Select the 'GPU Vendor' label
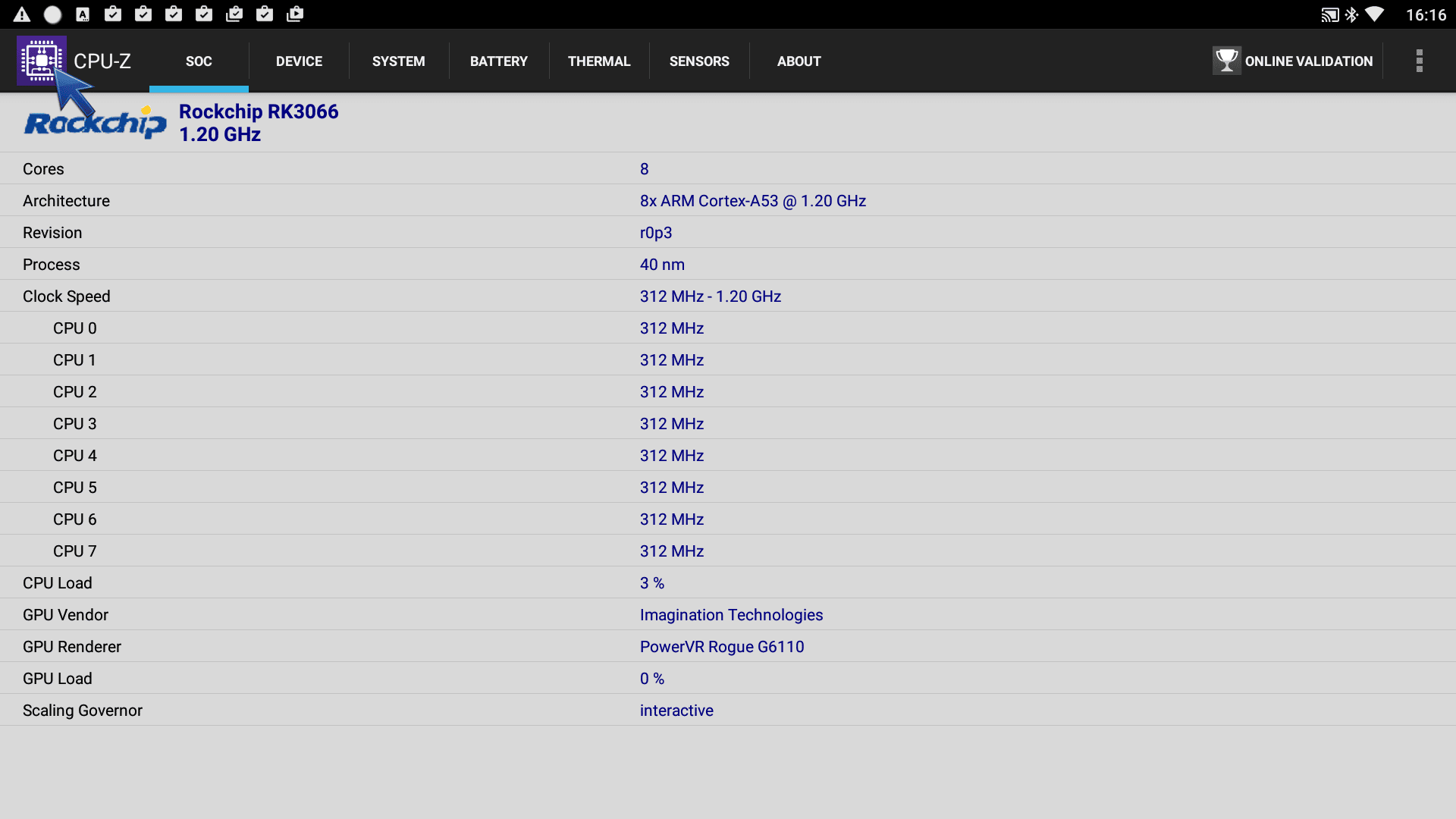 65,615
